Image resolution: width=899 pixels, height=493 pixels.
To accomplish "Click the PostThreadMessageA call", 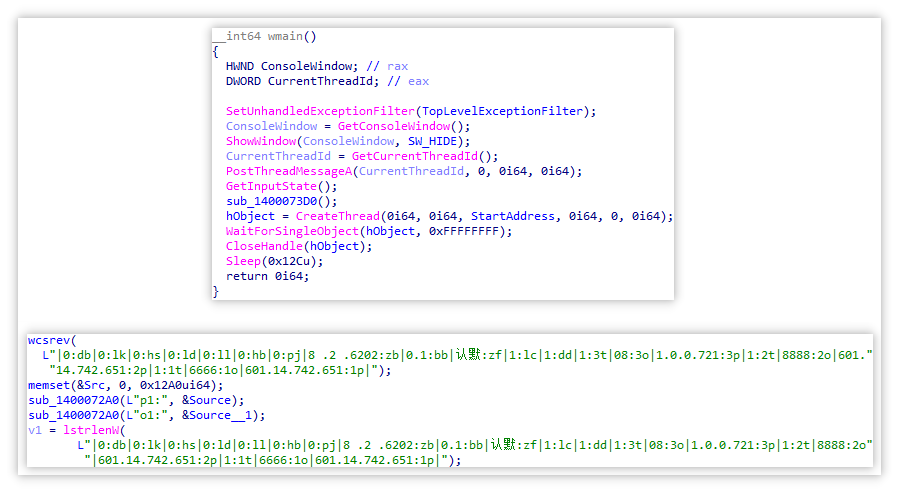I will click(x=288, y=171).
